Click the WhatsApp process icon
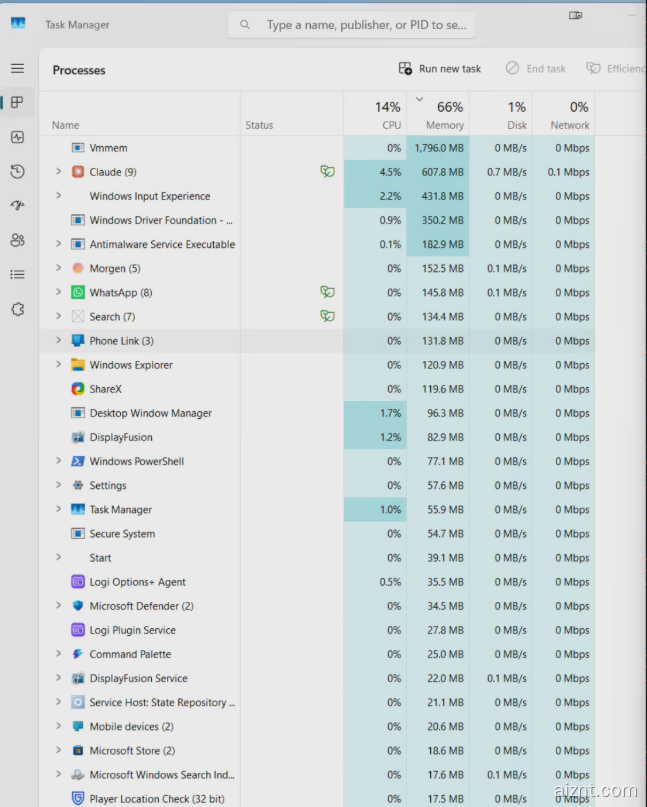Screen dimensions: 647x807 pos(78,292)
